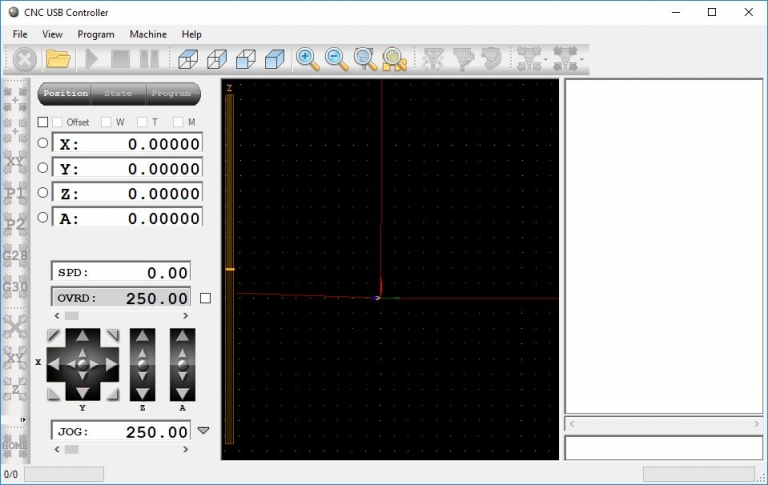Open the Machine menu
This screenshot has height=485, width=768.
[x=148, y=34]
